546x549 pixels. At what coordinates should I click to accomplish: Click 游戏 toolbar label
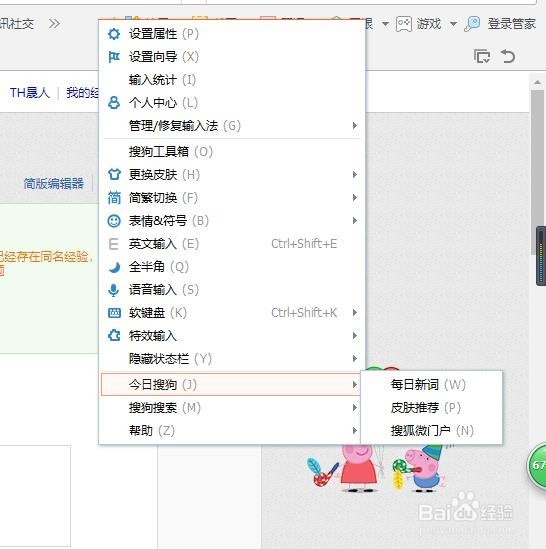[x=429, y=24]
